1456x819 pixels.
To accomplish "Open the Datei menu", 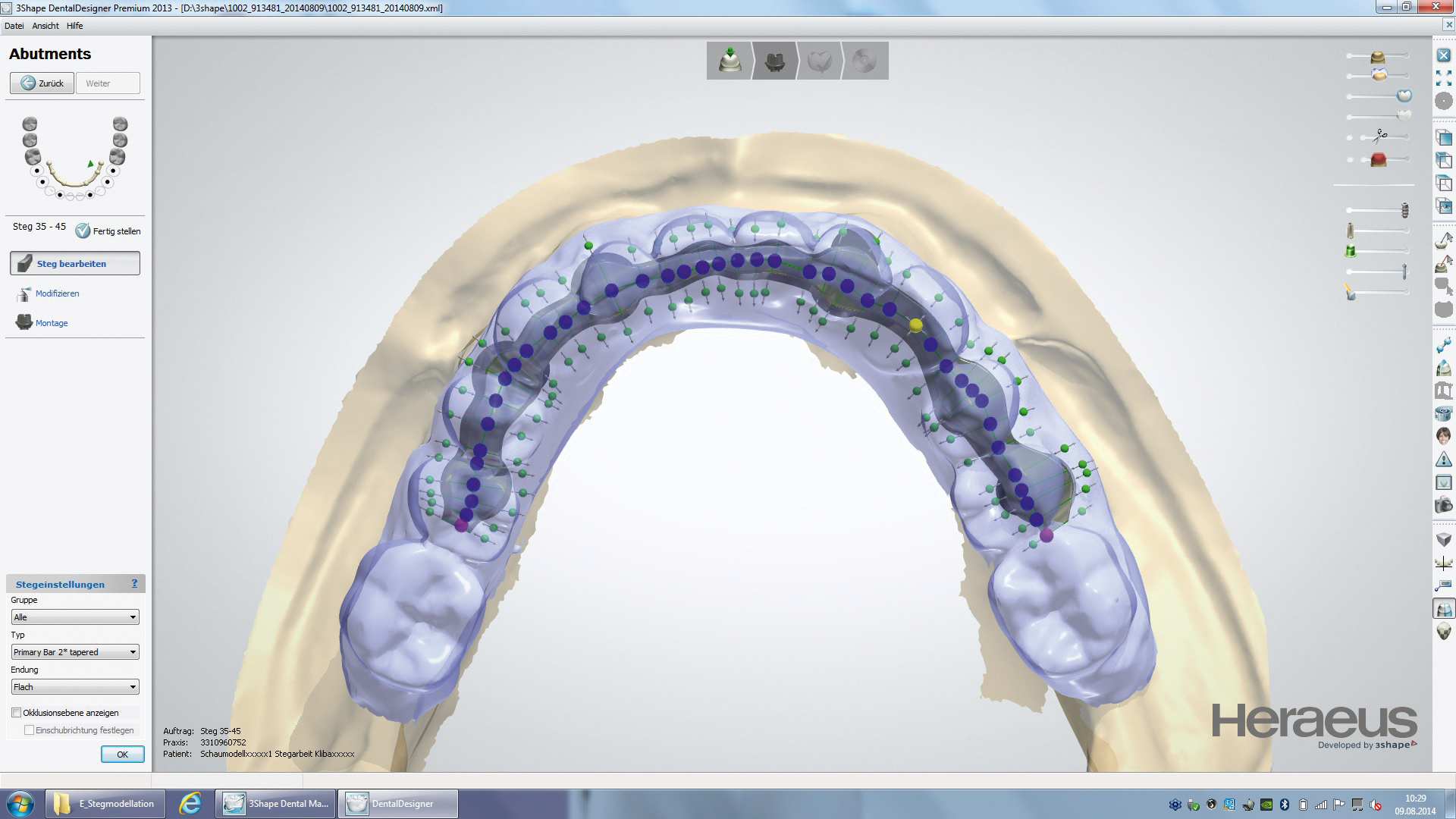I will 14,26.
